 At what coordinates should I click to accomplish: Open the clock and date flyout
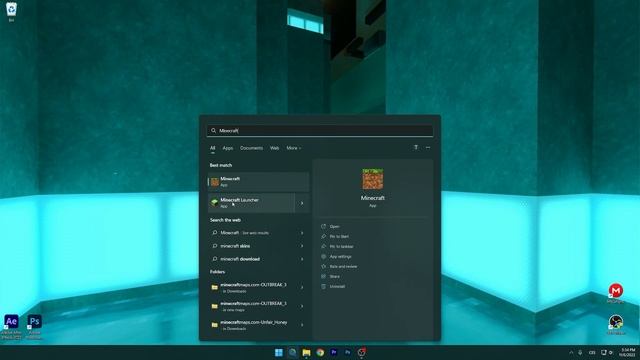[628, 353]
